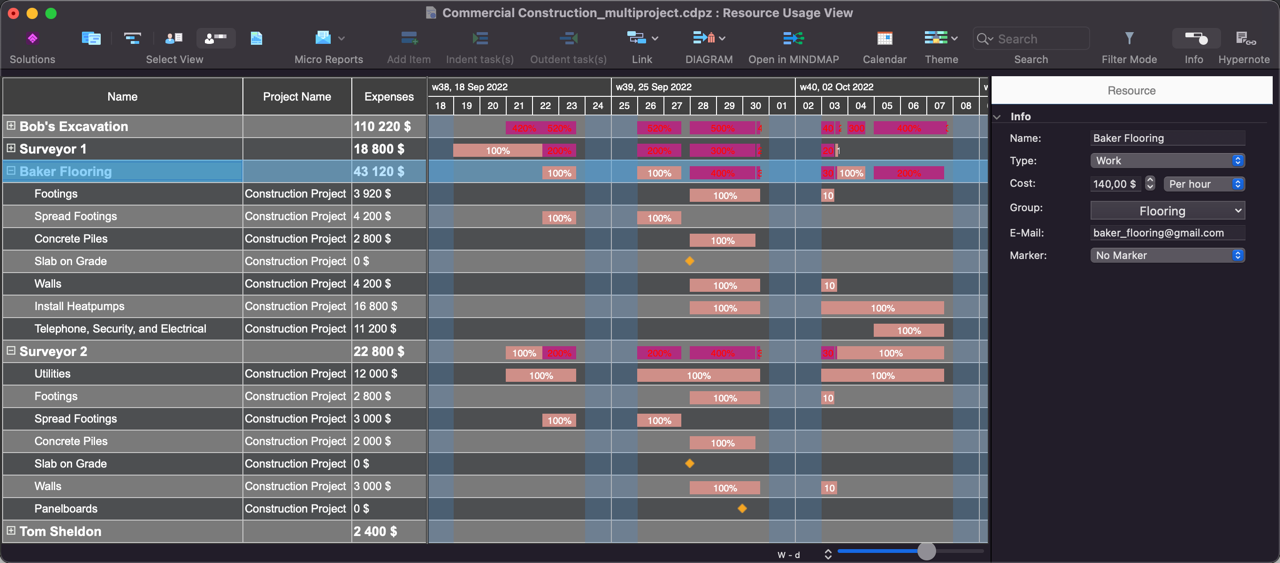The image size is (1280, 563).
Task: Collapse the Surveyor 2 resource row
Action: click(11, 351)
